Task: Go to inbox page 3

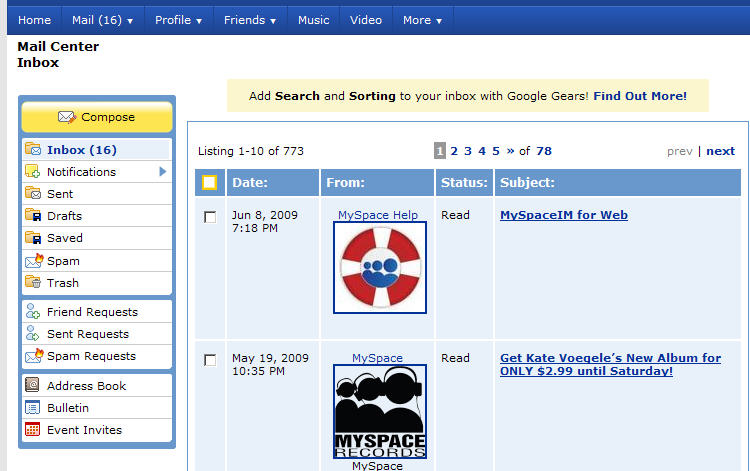Action: pos(468,151)
